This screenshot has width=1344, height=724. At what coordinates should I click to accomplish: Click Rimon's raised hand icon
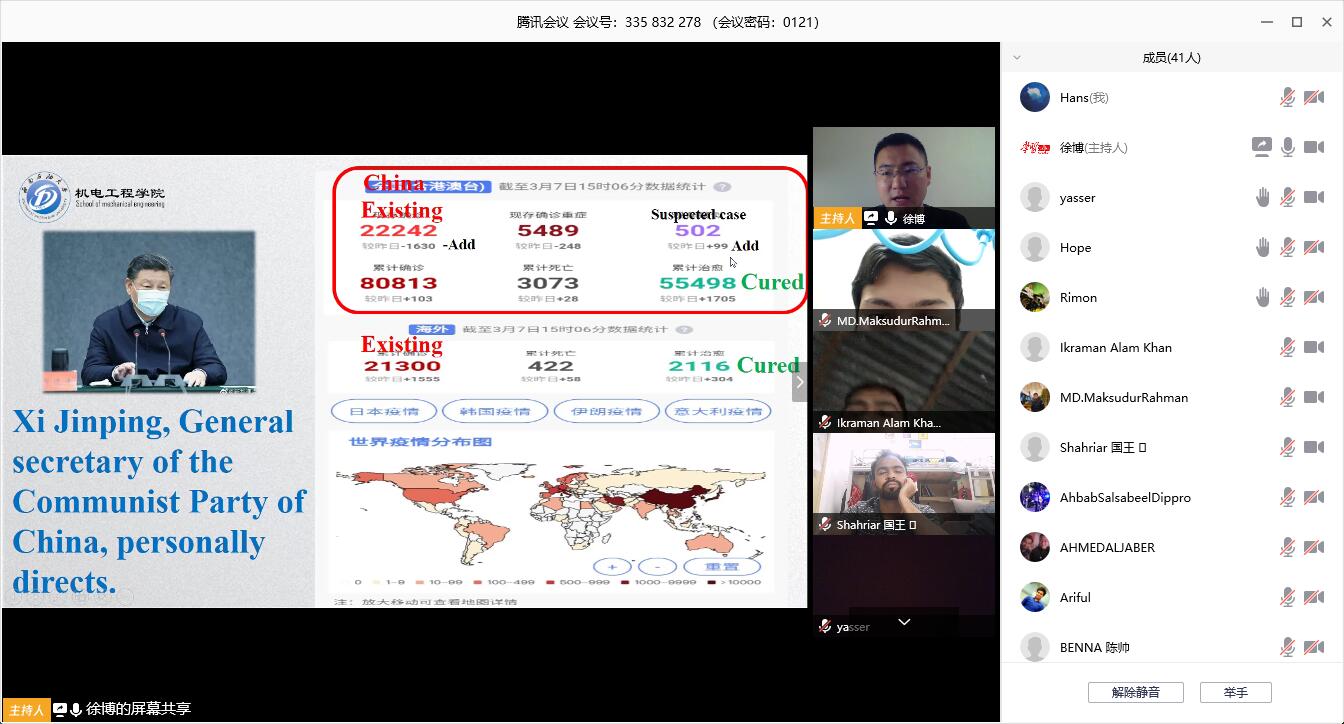[1263, 298]
